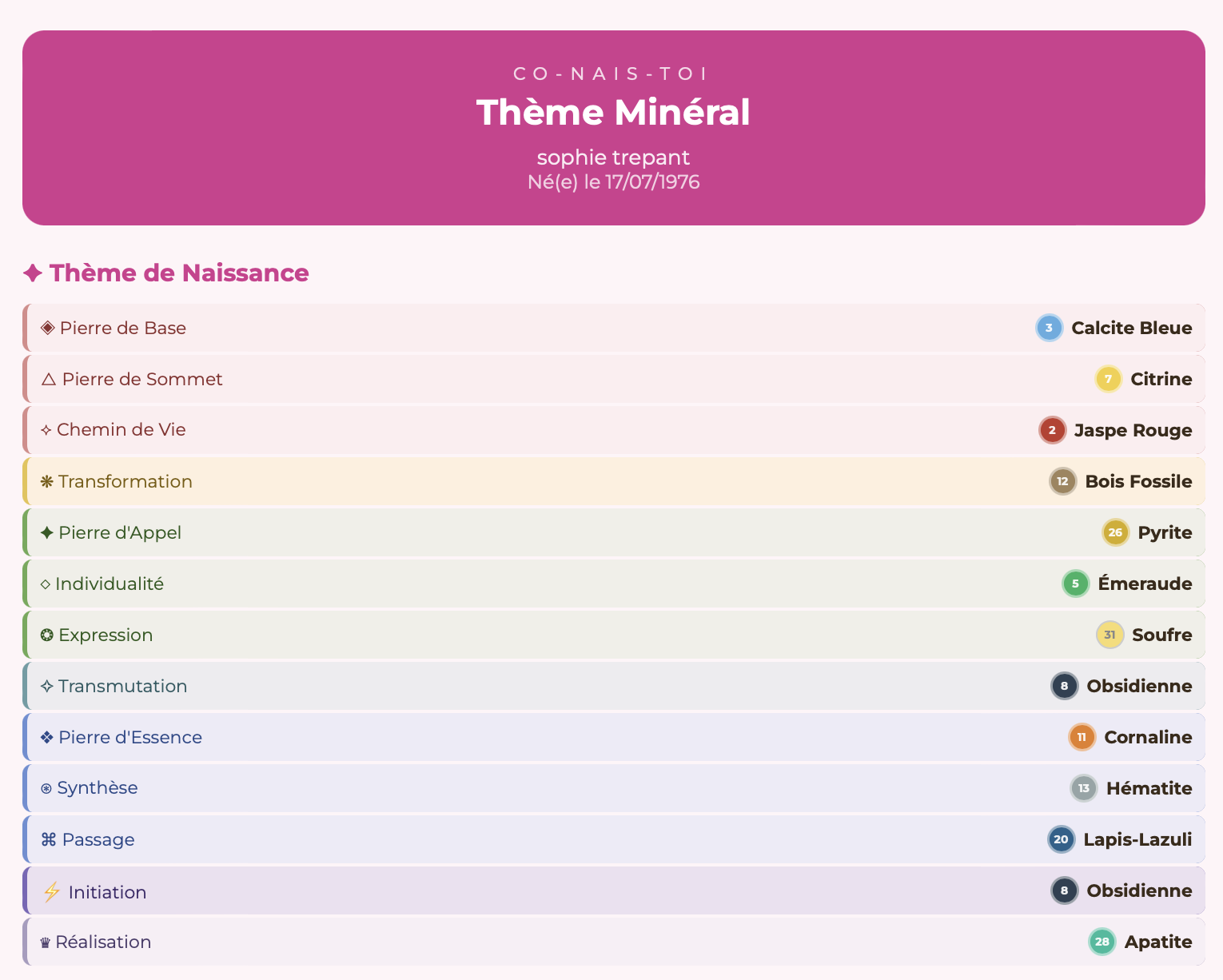
Task: Select the Expression row label
Action: pyautogui.click(x=105, y=635)
